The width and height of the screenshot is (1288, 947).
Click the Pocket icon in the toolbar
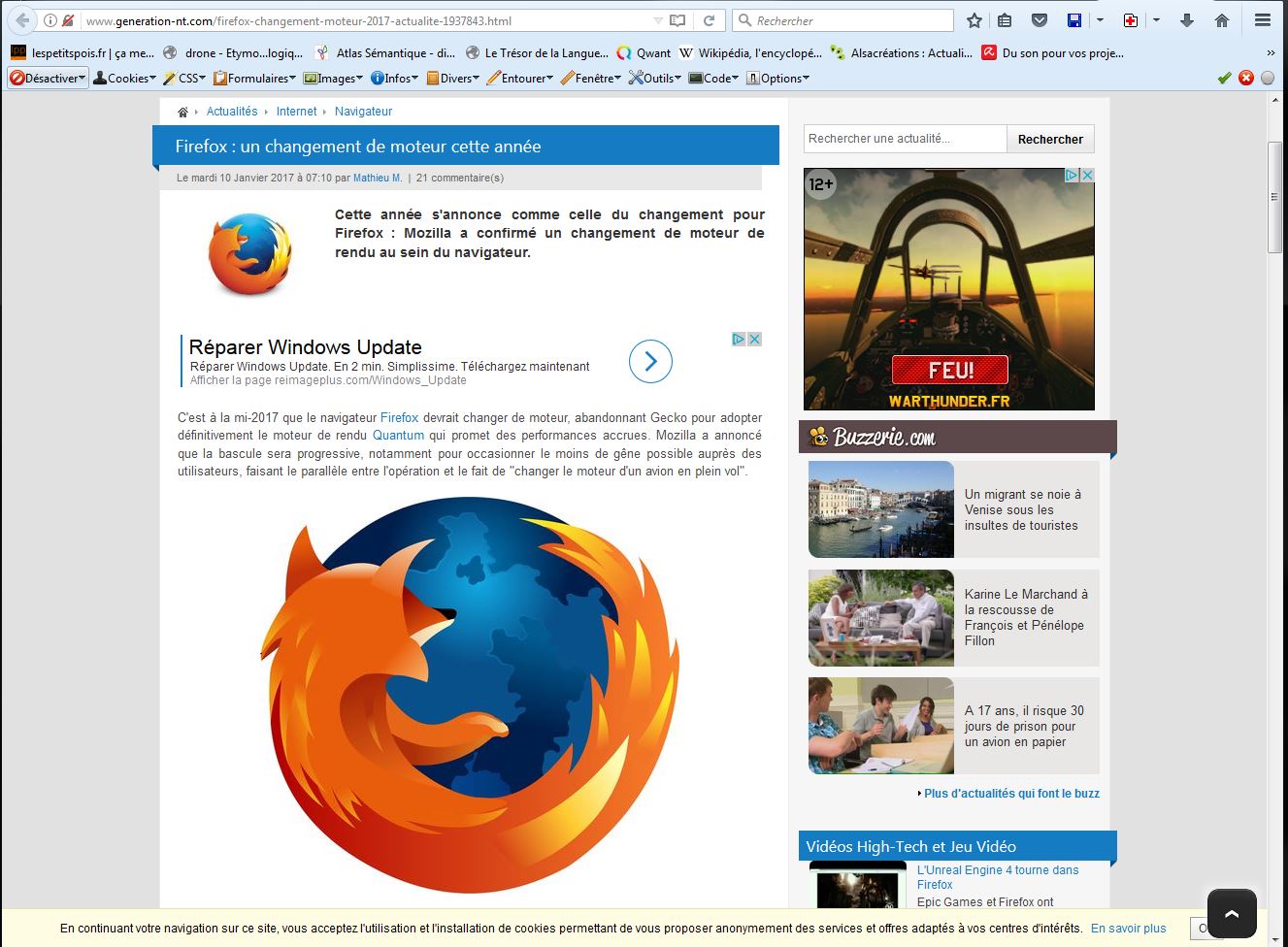pyautogui.click(x=1039, y=20)
